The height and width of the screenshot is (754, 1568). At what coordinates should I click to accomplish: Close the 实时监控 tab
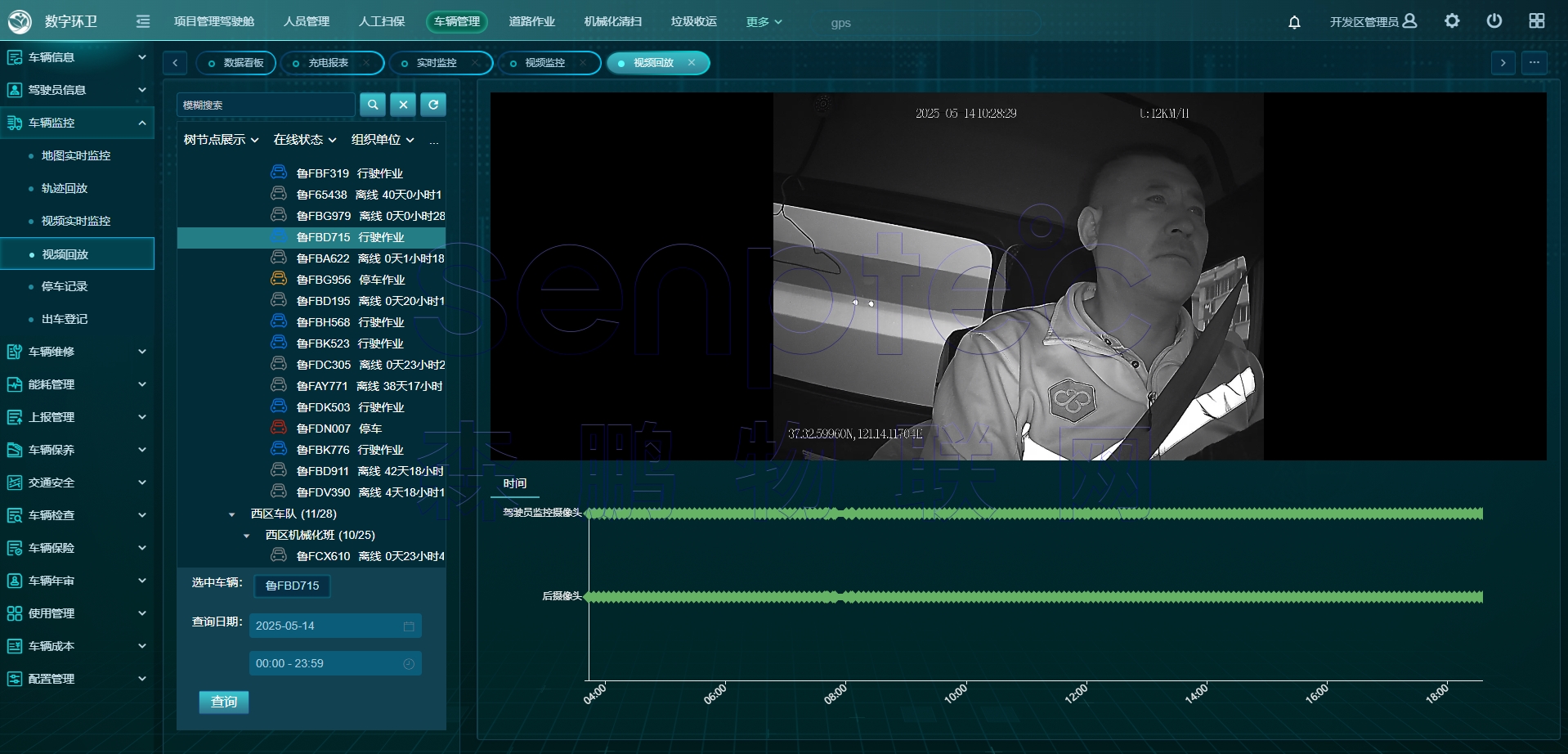click(x=475, y=63)
